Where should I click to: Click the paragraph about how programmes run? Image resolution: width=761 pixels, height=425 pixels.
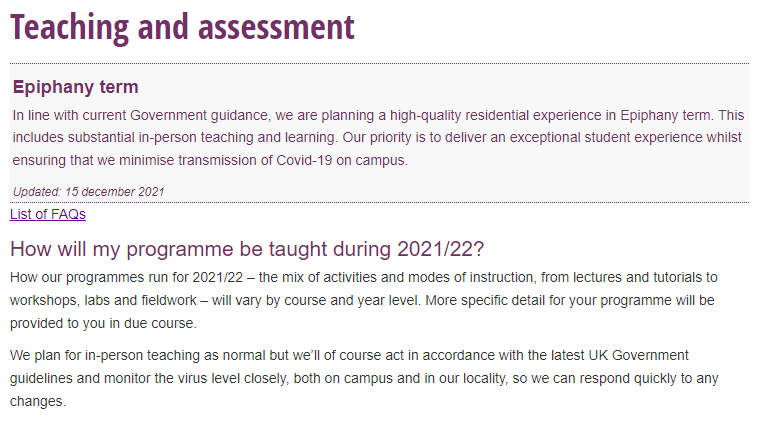click(x=364, y=300)
